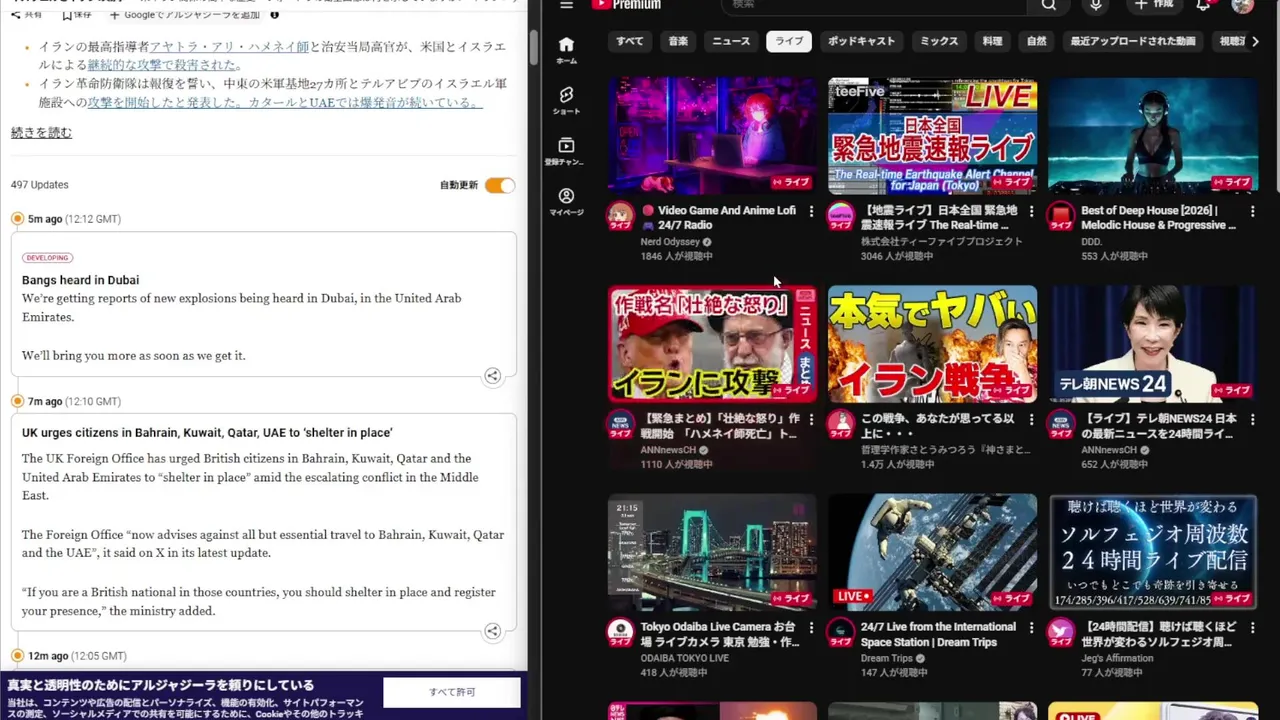Open Subscriptions in the YouTube sidebar
The height and width of the screenshot is (720, 1280).
click(566, 151)
